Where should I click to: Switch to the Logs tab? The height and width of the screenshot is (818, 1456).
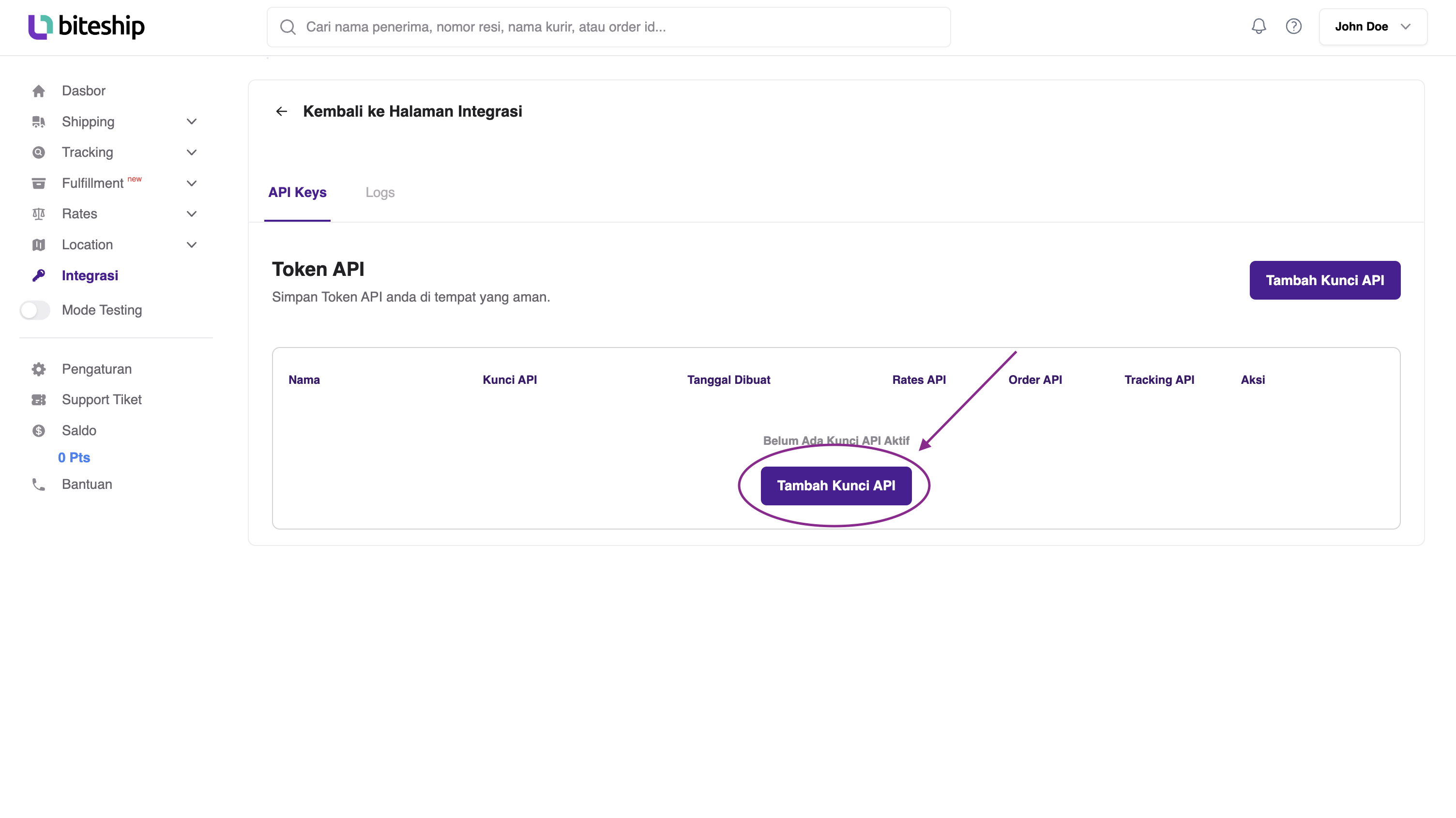coord(380,192)
